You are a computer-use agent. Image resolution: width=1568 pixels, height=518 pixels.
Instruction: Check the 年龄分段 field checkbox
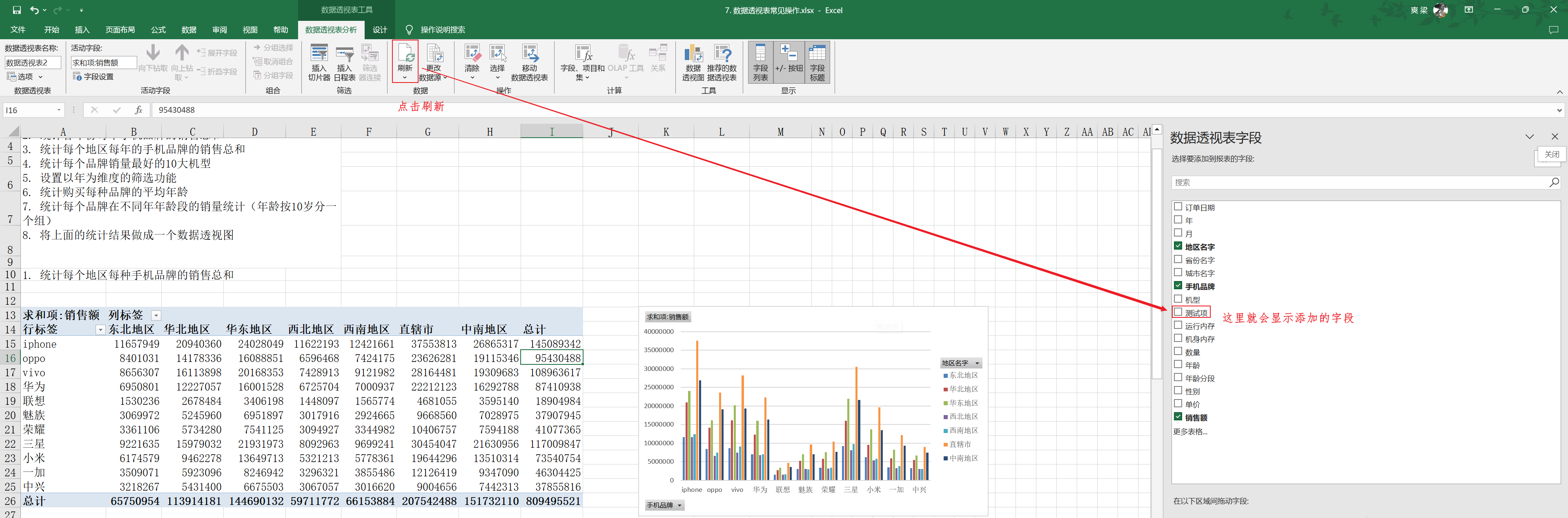[x=1178, y=377]
